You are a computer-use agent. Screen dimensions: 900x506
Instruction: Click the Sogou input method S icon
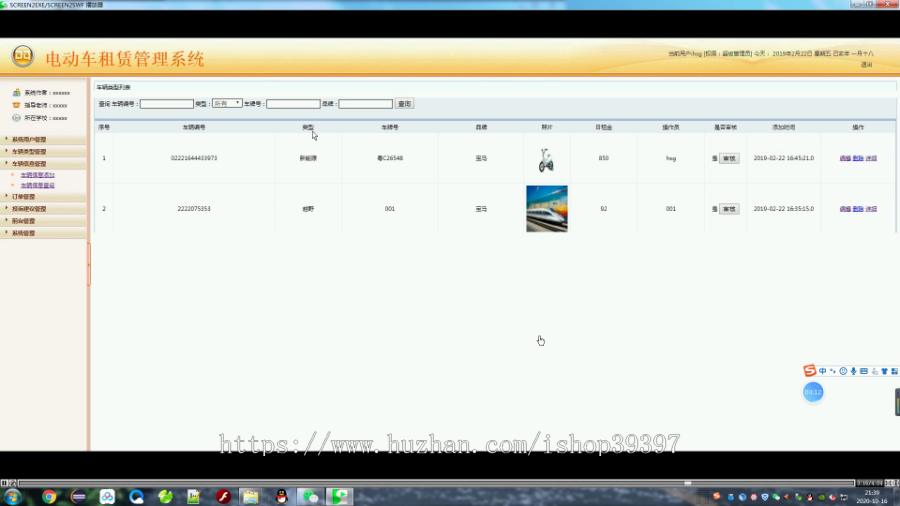tap(809, 371)
